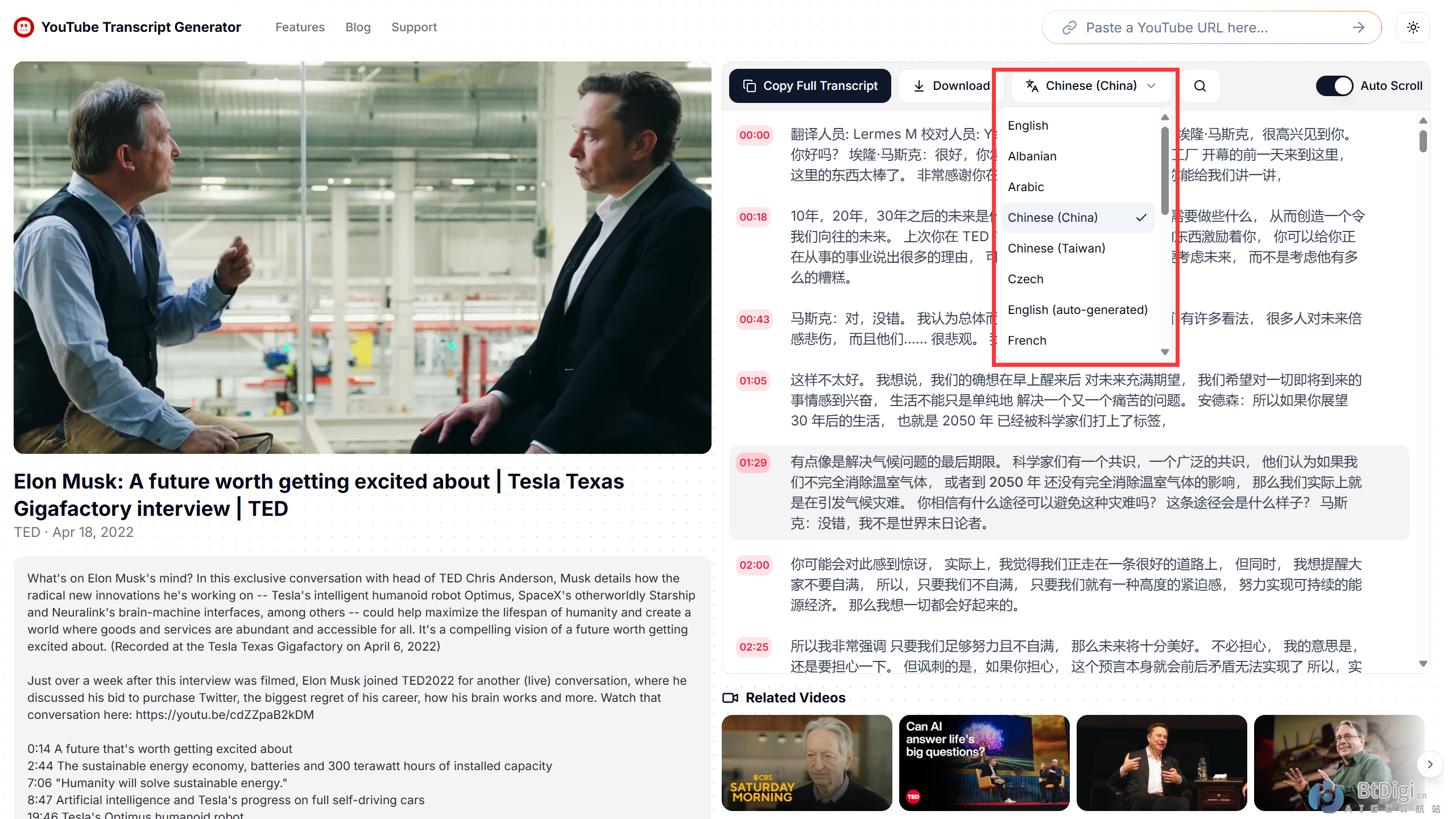Click the download icon on the Download button
Image resolution: width=1456 pixels, height=819 pixels.
coord(920,85)
